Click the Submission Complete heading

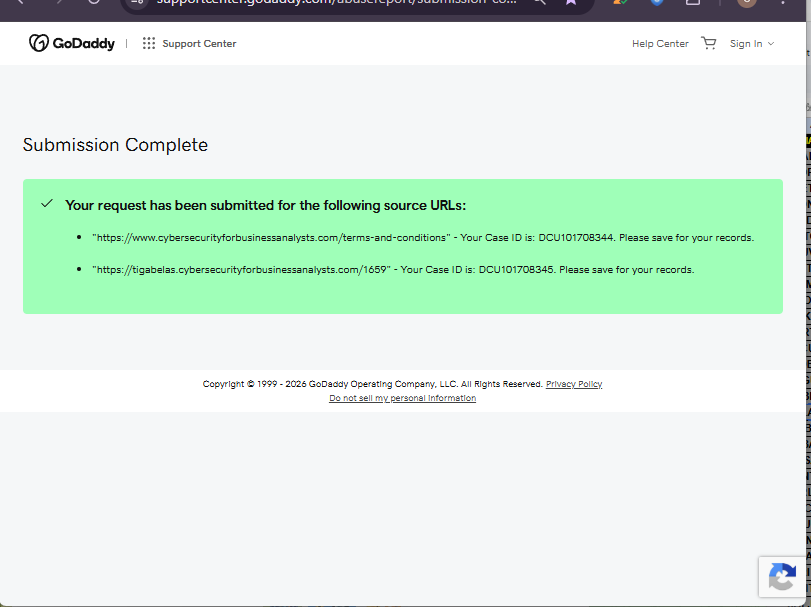click(x=115, y=145)
